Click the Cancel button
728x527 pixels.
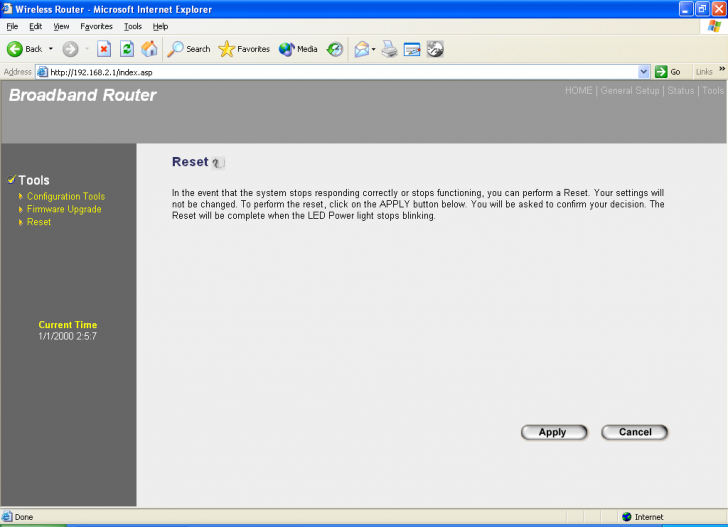click(x=634, y=432)
